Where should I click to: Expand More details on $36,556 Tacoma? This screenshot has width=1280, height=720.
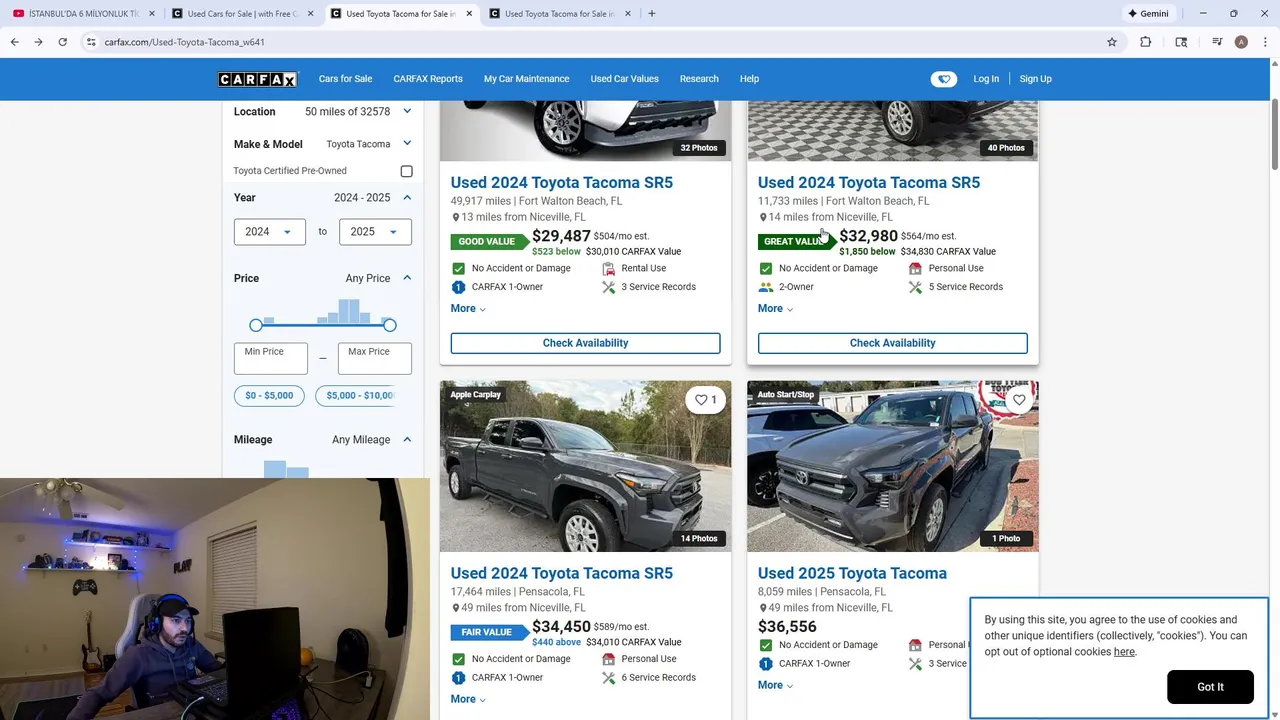775,685
